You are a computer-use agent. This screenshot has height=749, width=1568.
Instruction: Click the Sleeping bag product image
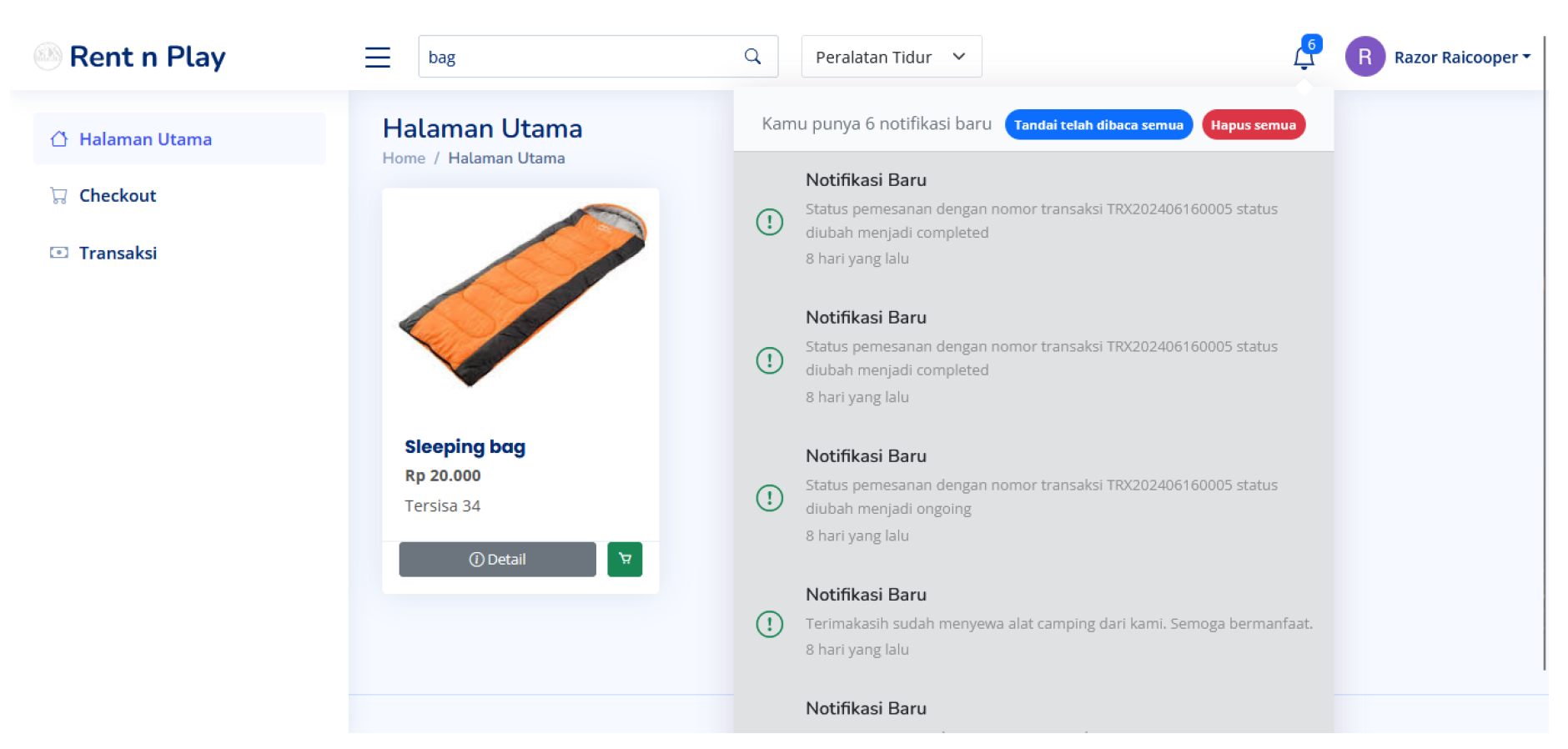[x=521, y=296]
